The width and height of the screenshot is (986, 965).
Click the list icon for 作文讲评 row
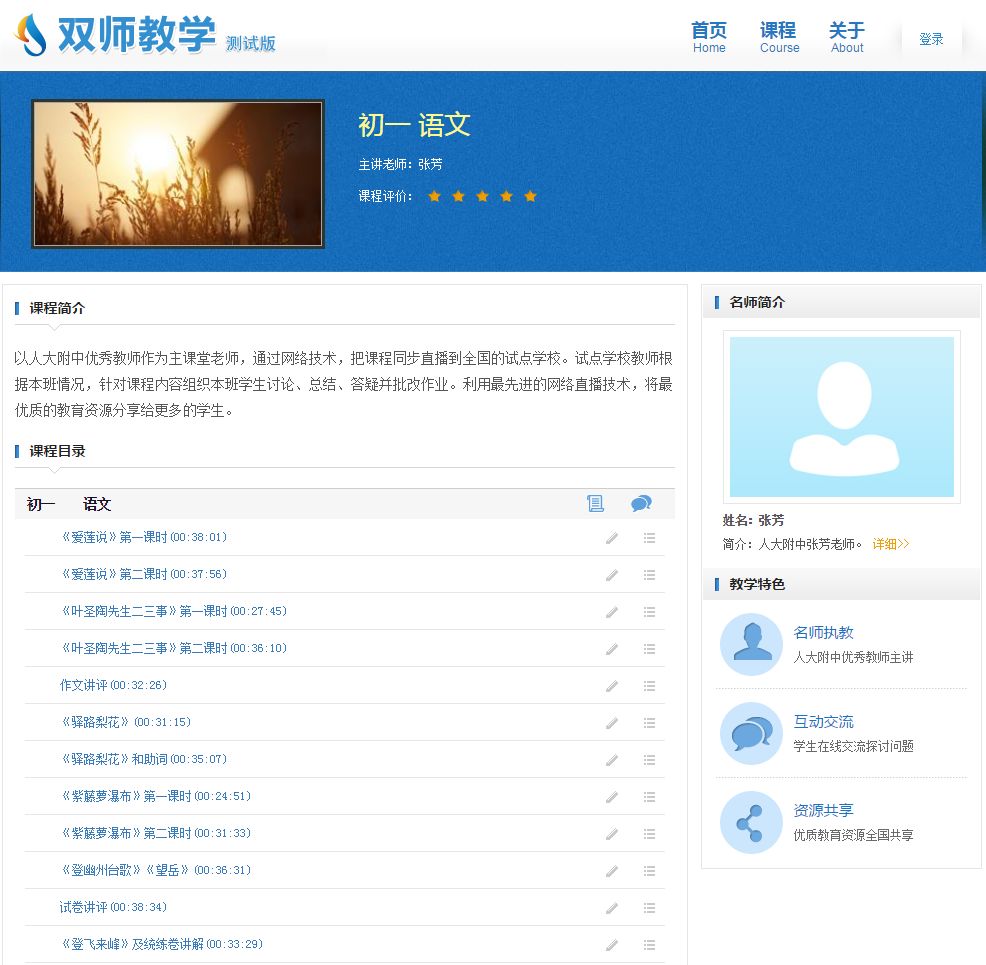coord(650,686)
